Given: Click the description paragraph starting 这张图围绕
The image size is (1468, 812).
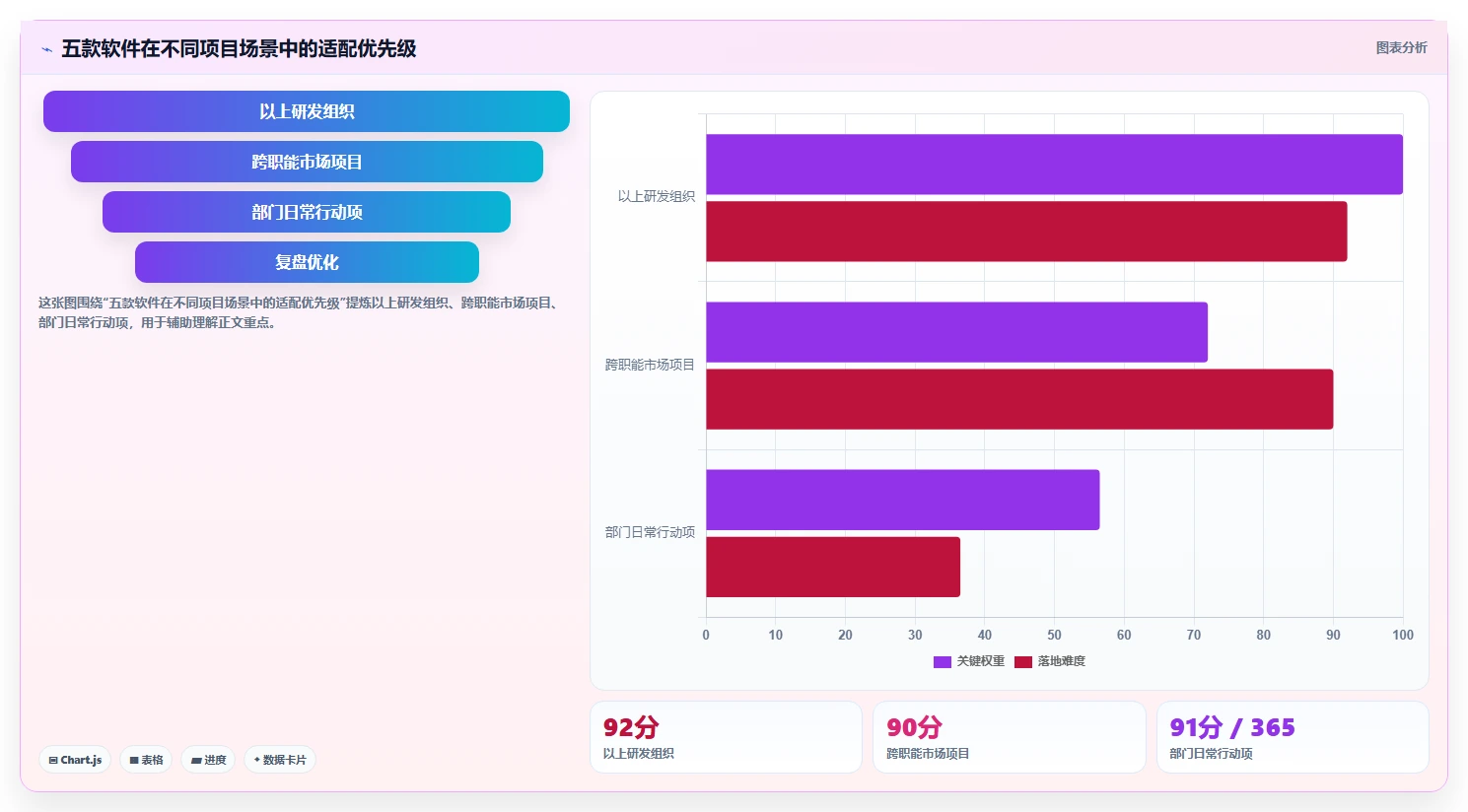Looking at the screenshot, I should pyautogui.click(x=301, y=312).
